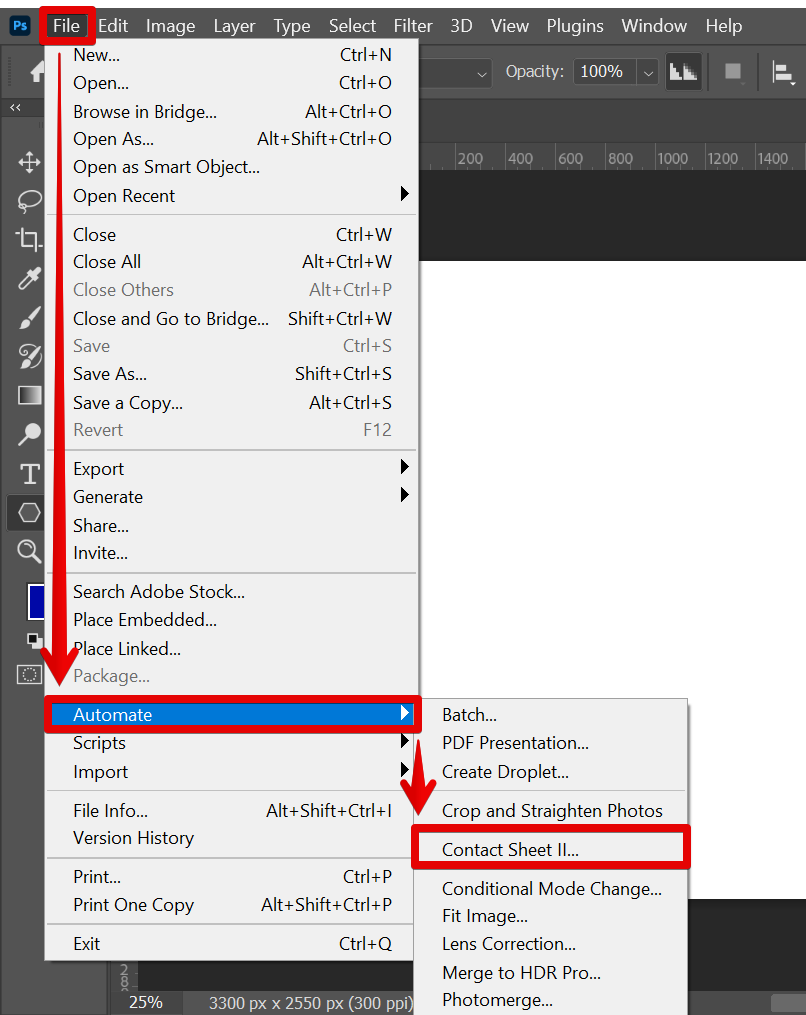Choose Merge to HDR Pro...
The width and height of the screenshot is (806, 1015).
[551, 972]
